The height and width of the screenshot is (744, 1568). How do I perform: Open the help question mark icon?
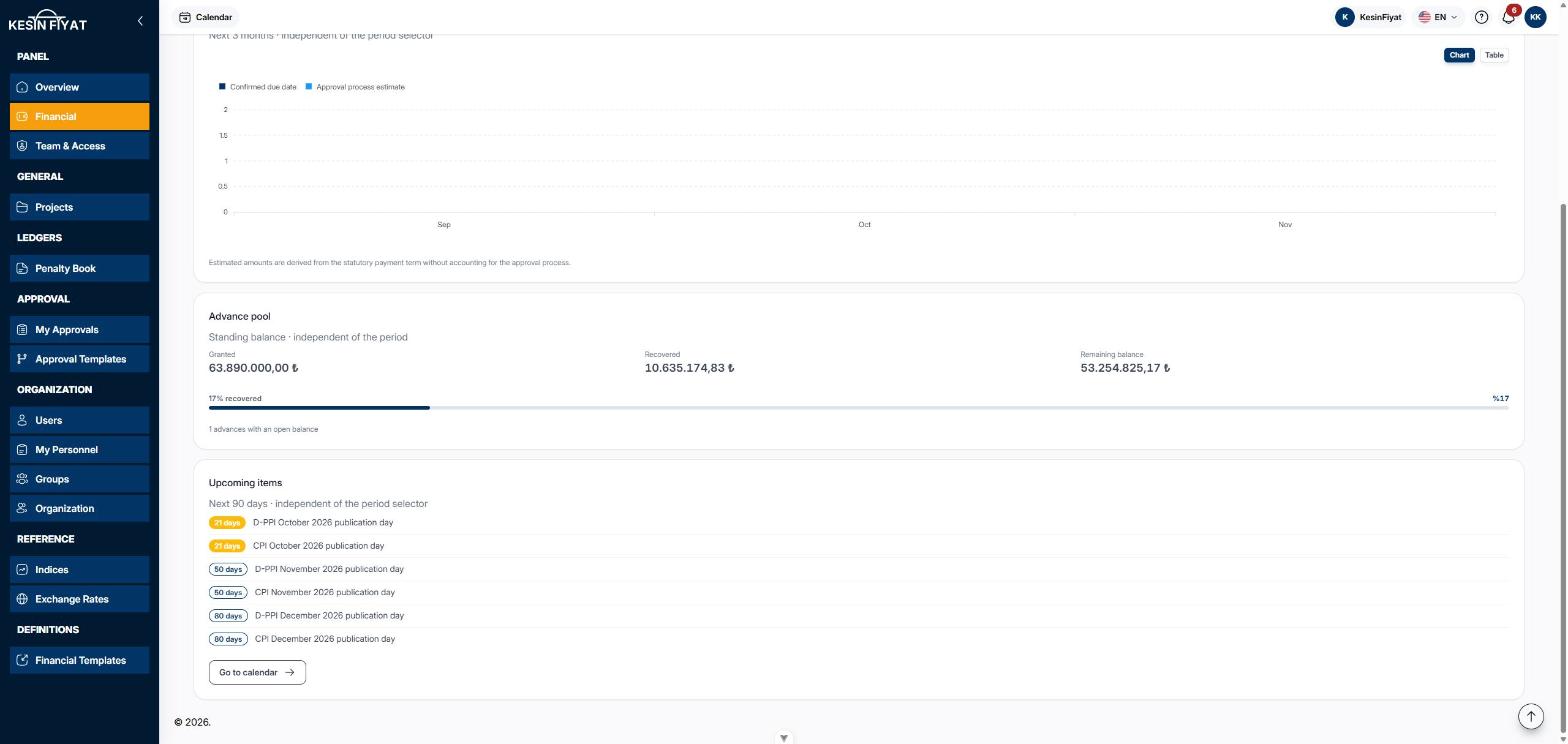click(1482, 17)
